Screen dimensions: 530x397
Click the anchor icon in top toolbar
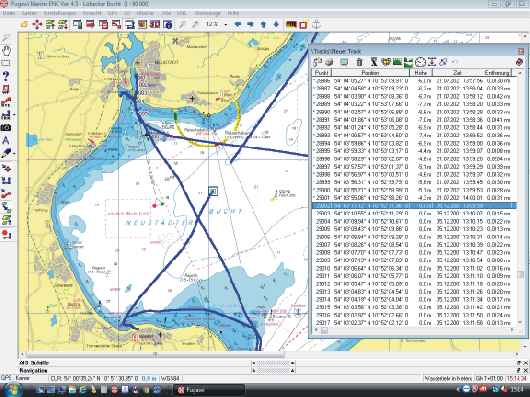316,25
